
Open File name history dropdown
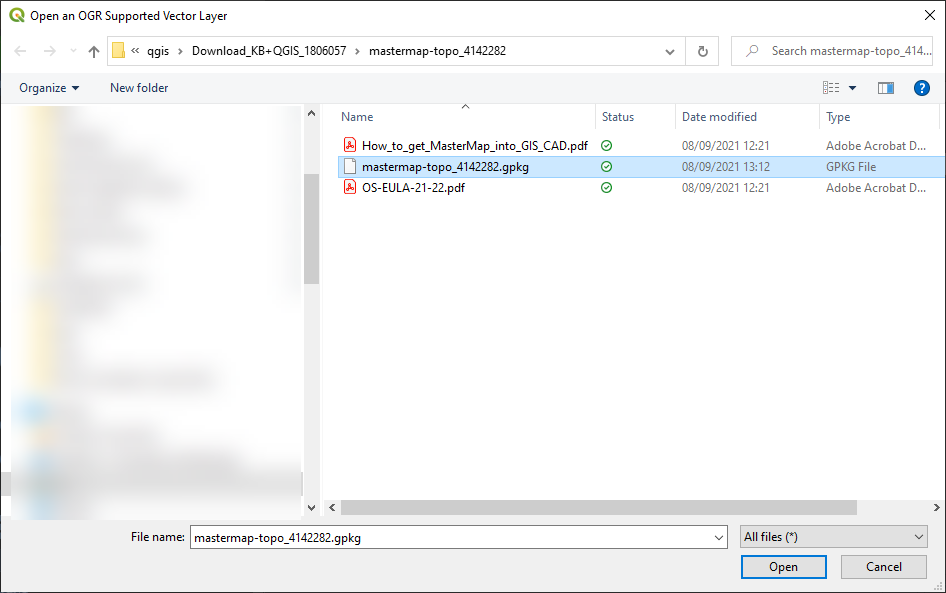[719, 537]
